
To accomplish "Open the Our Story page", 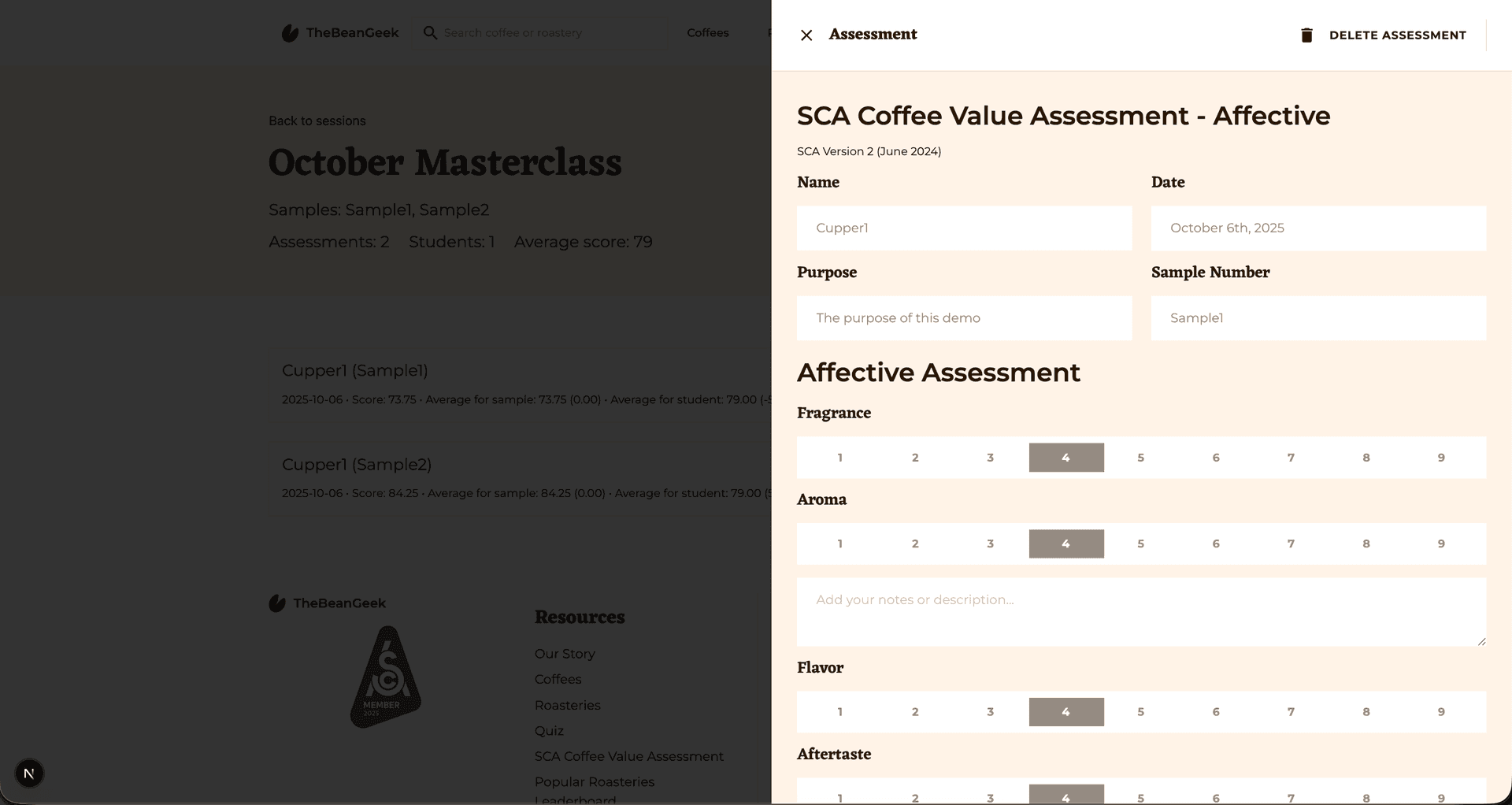I will coord(565,653).
